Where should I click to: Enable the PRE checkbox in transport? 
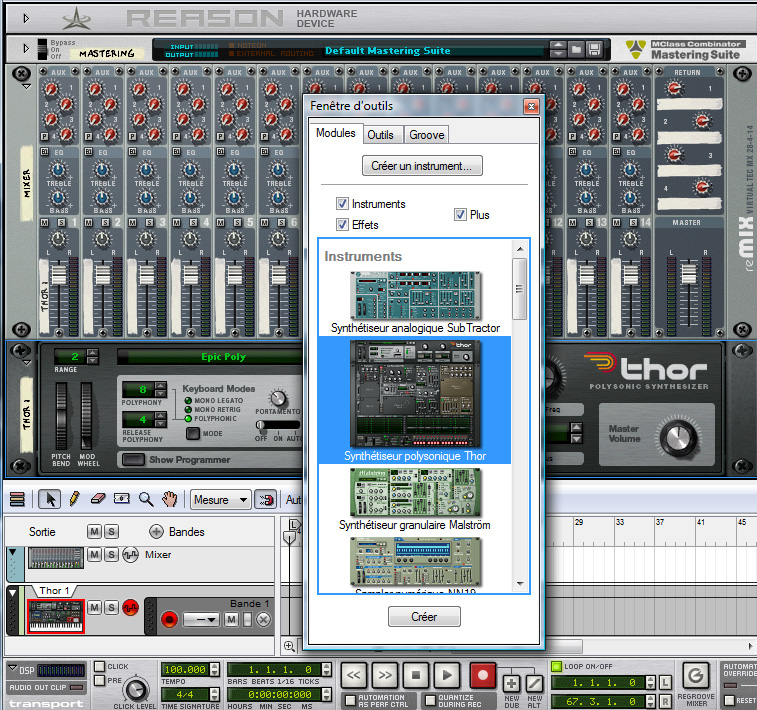tap(99, 681)
